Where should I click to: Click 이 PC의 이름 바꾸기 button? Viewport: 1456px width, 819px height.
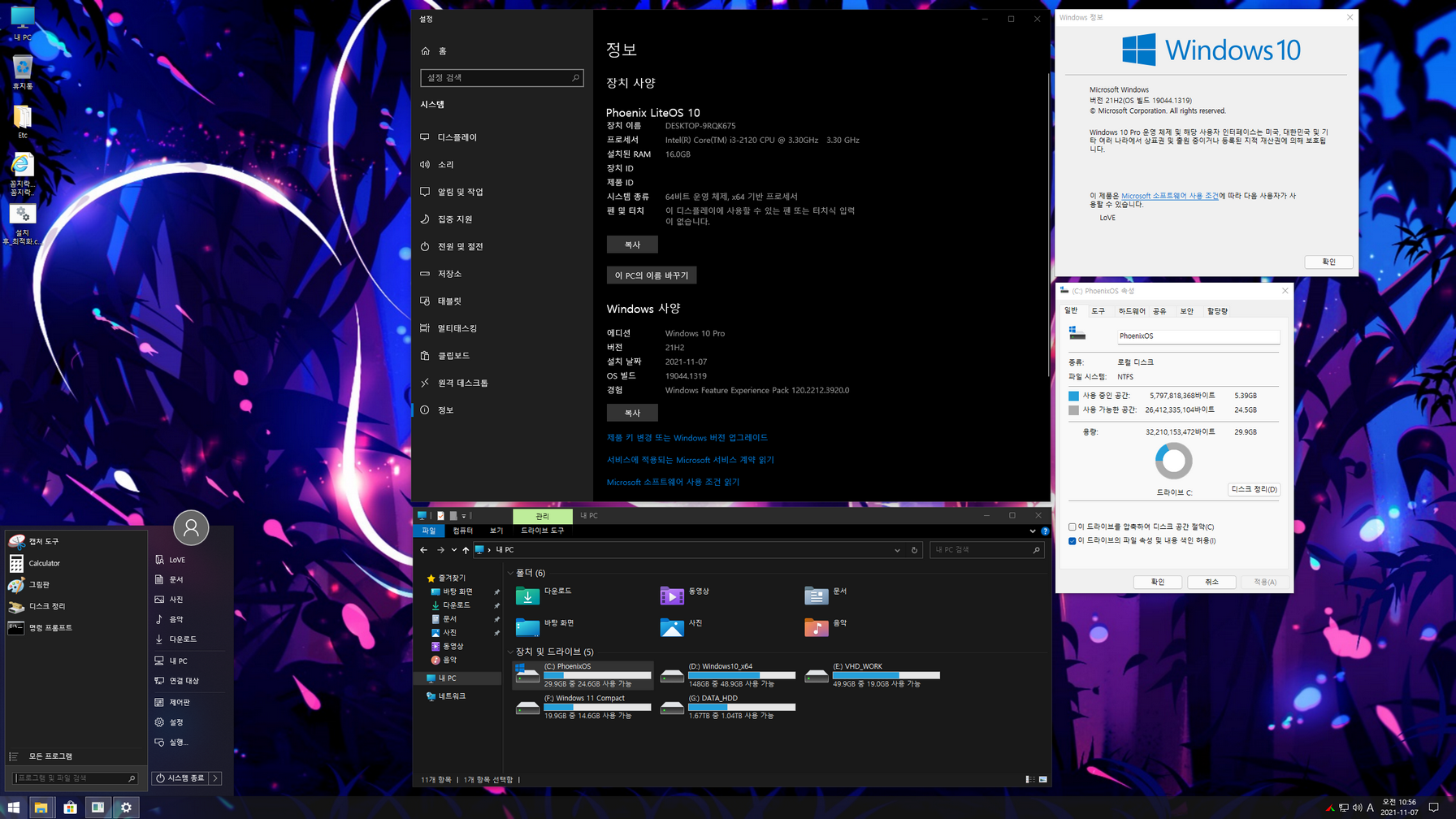652,275
